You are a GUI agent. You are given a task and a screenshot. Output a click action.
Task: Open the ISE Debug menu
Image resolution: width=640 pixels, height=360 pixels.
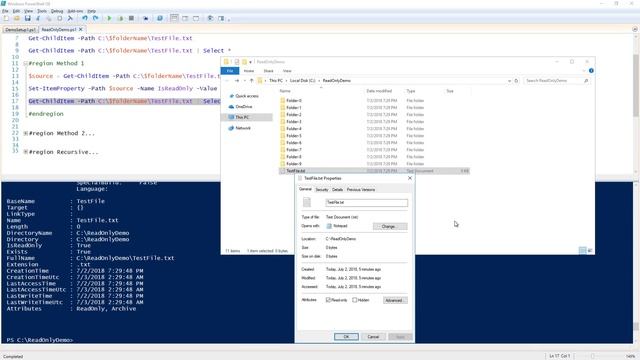(57, 11)
